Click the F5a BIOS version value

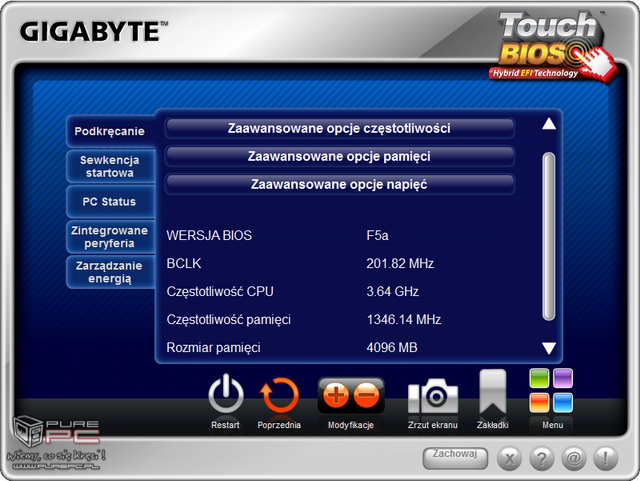(x=378, y=236)
